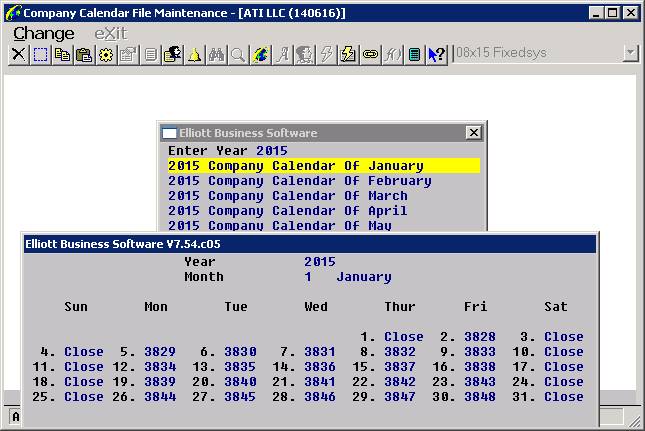Click the person with notes icon
Viewport: 645px width, 431px height.
coord(172,54)
